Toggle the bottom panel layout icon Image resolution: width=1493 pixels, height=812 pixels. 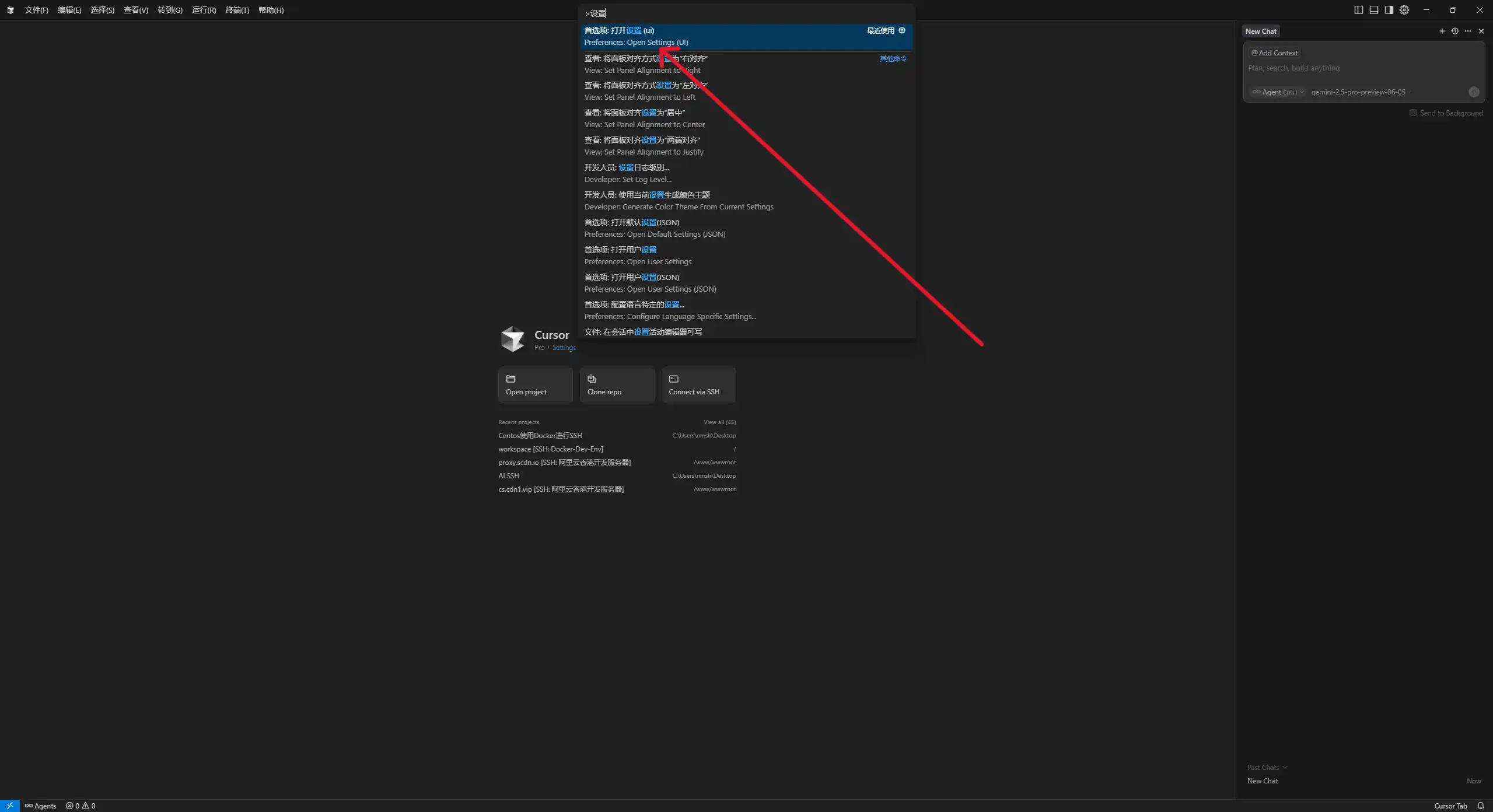point(1373,10)
